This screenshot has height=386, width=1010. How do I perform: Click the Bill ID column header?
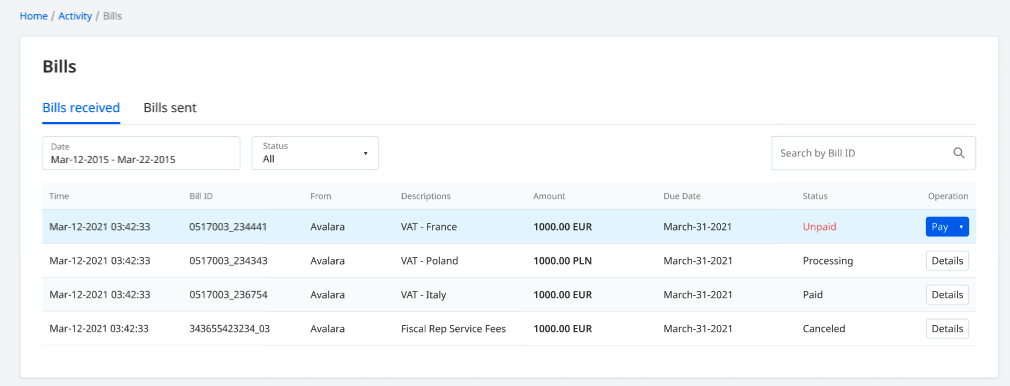201,196
